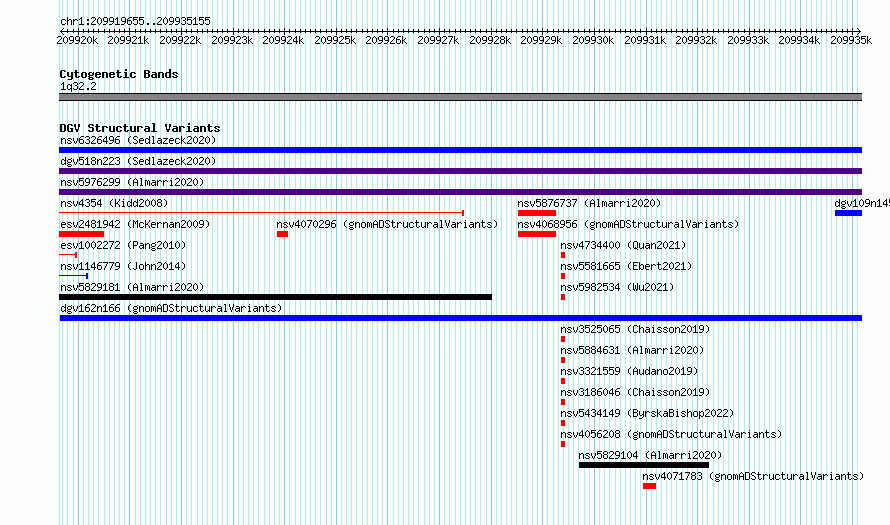Select the thin blue nsv1146779 line
The height and width of the screenshot is (525, 890).
[x=73, y=276]
